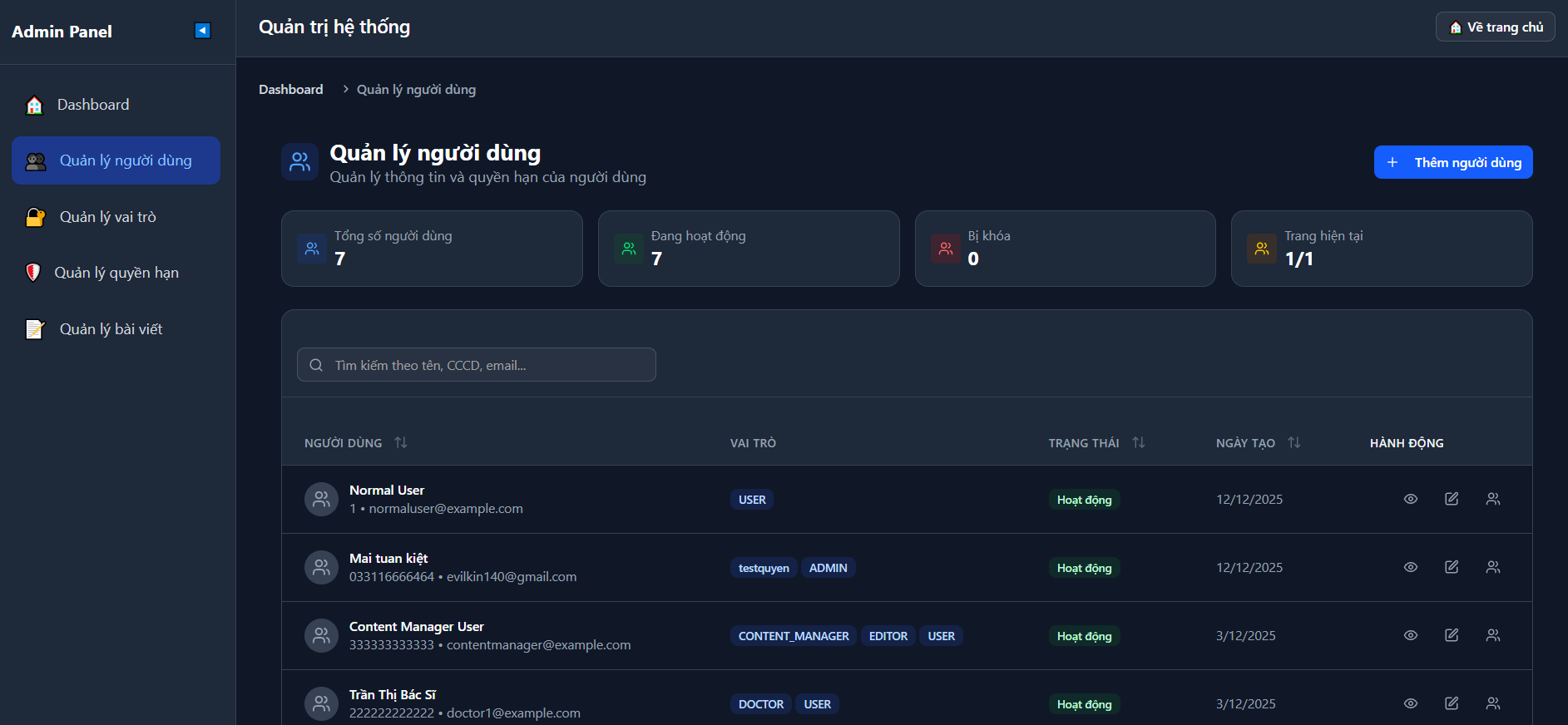The height and width of the screenshot is (725, 1568).
Task: Sort by Ngày tạo column arrow
Action: (1293, 442)
